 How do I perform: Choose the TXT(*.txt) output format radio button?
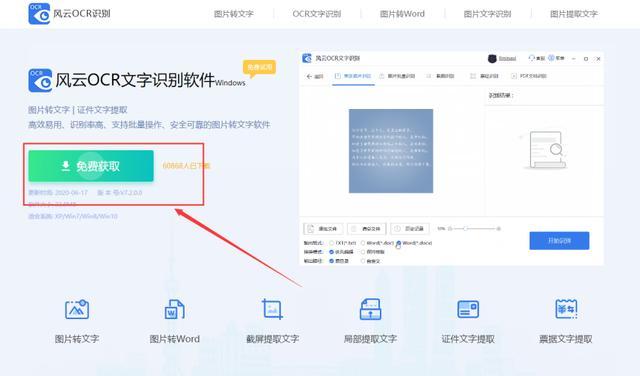331,243
